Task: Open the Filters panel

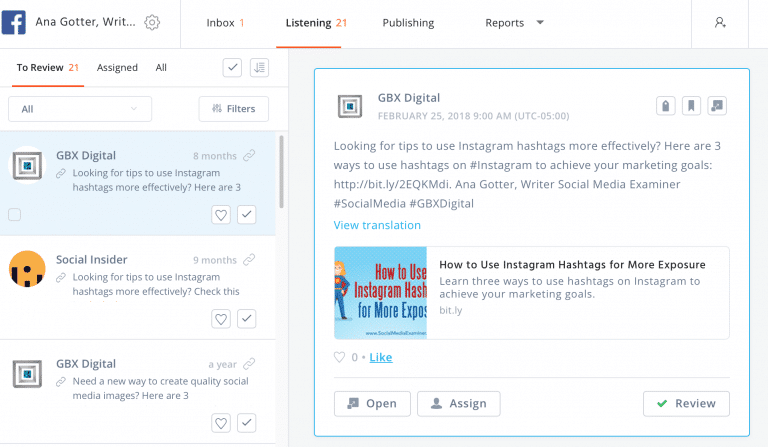Action: pos(233,109)
